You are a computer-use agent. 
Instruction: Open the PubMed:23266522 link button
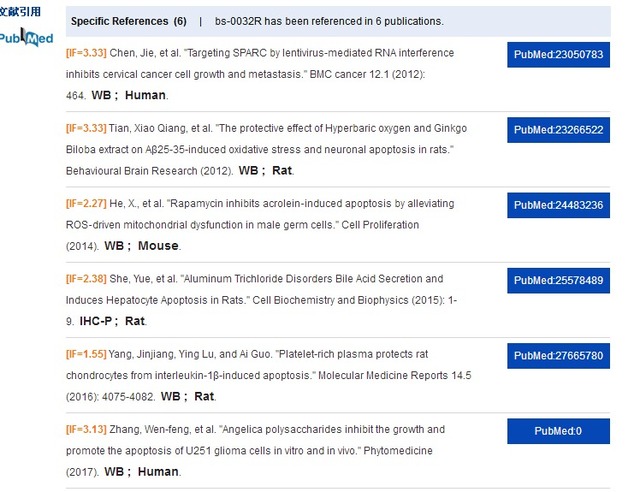(x=558, y=130)
